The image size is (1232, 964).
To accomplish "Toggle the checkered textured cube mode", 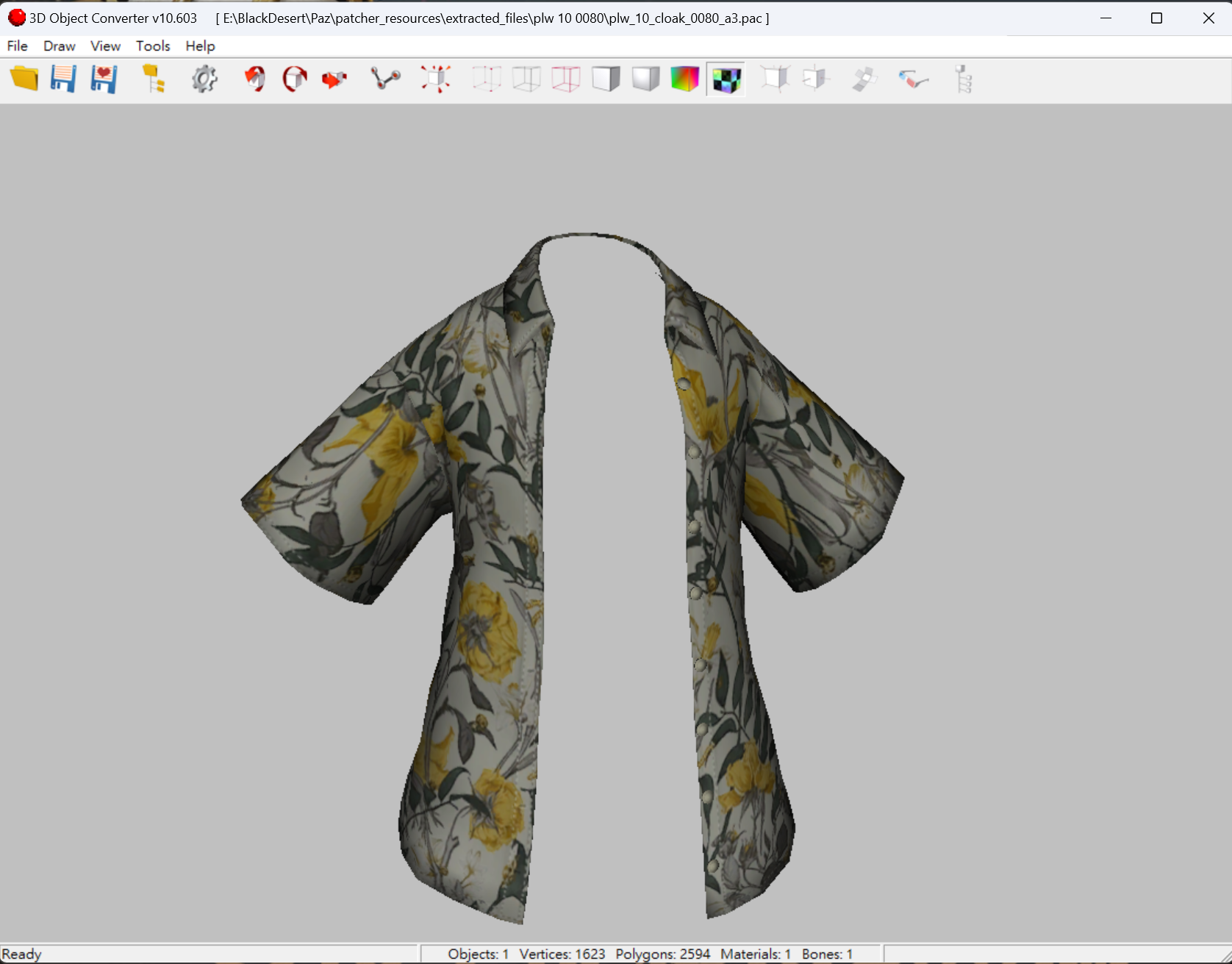I will (x=726, y=79).
